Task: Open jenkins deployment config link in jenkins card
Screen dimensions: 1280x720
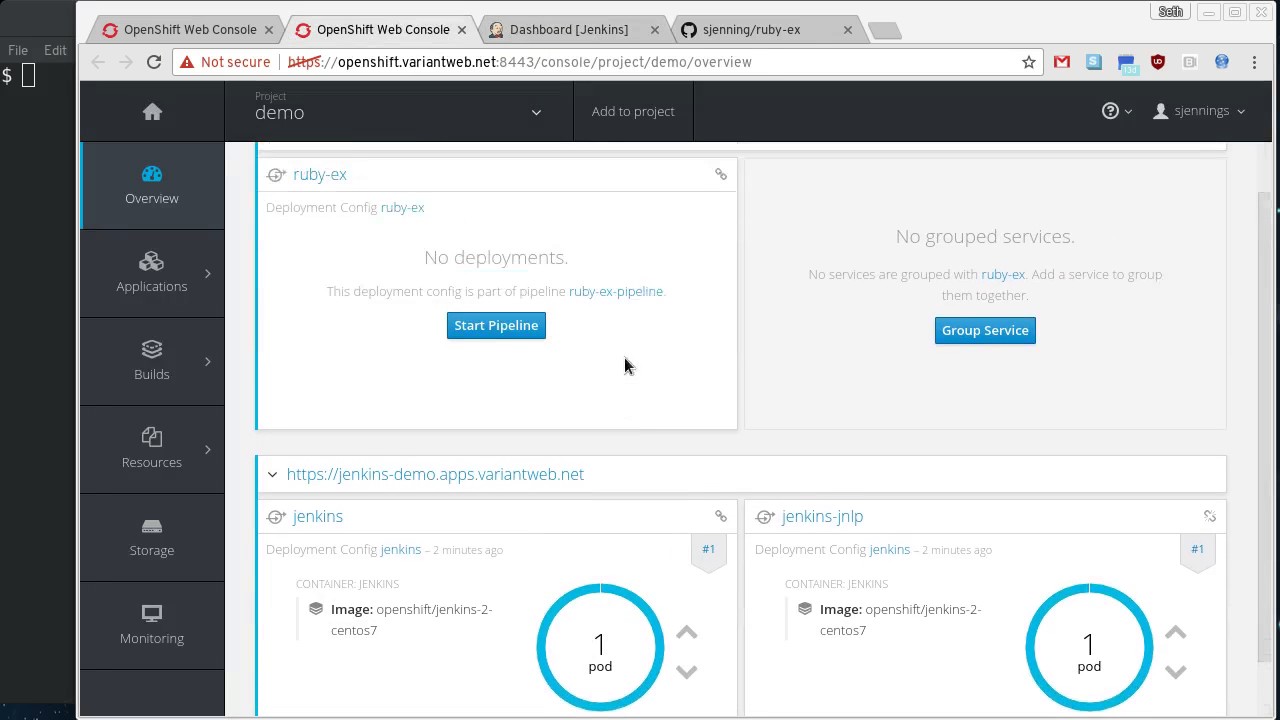Action: [x=401, y=550]
